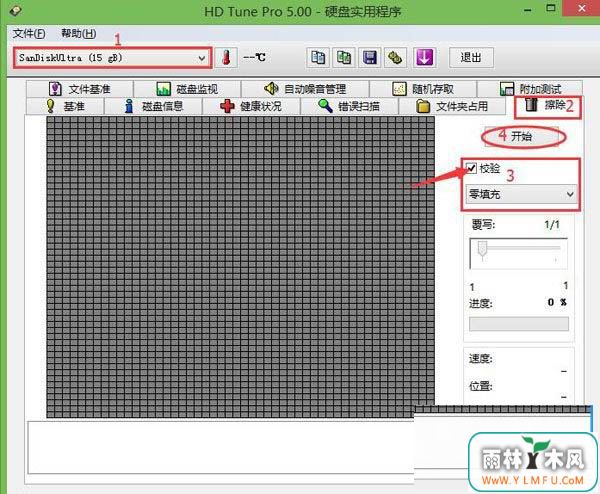Image resolution: width=600 pixels, height=494 pixels.
Task: Switch to the 基准 benchmark tab
Action: pos(65,106)
